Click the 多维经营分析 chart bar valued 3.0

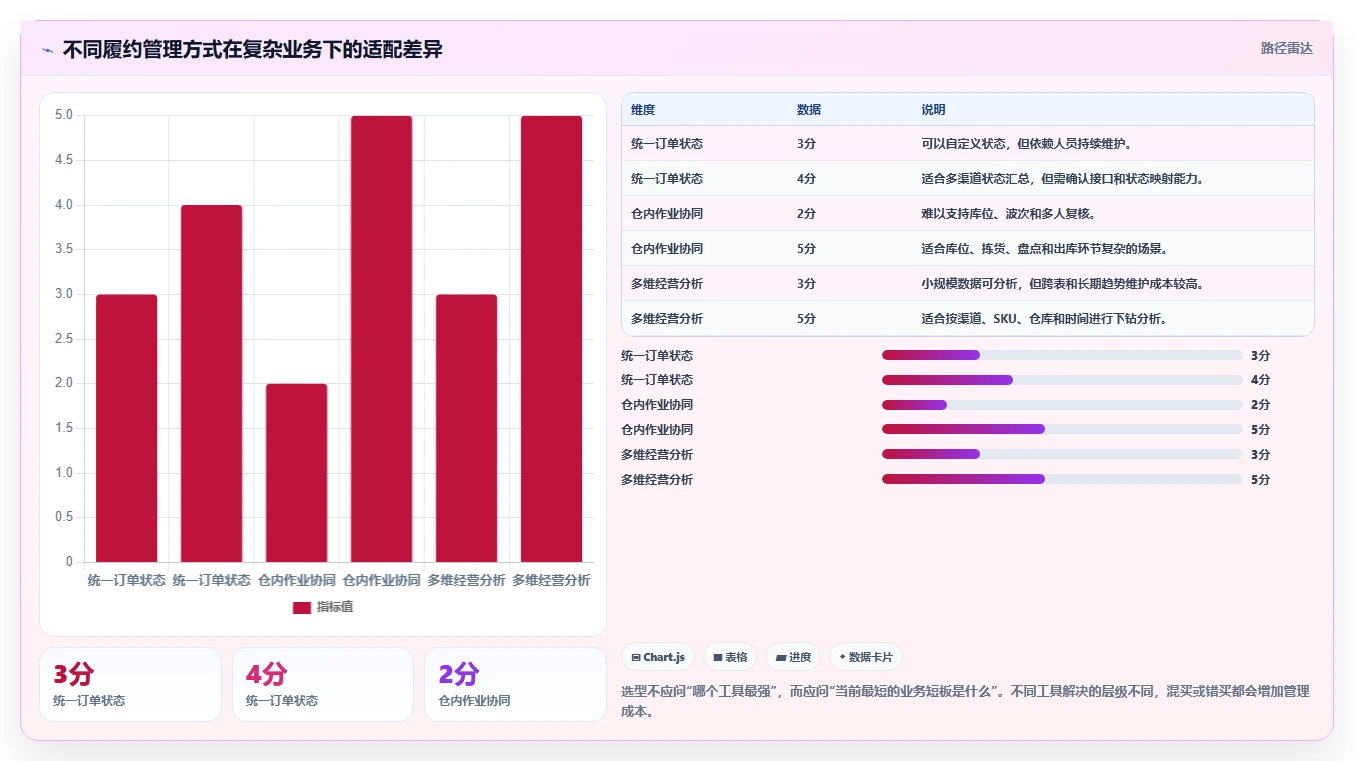(x=466, y=428)
